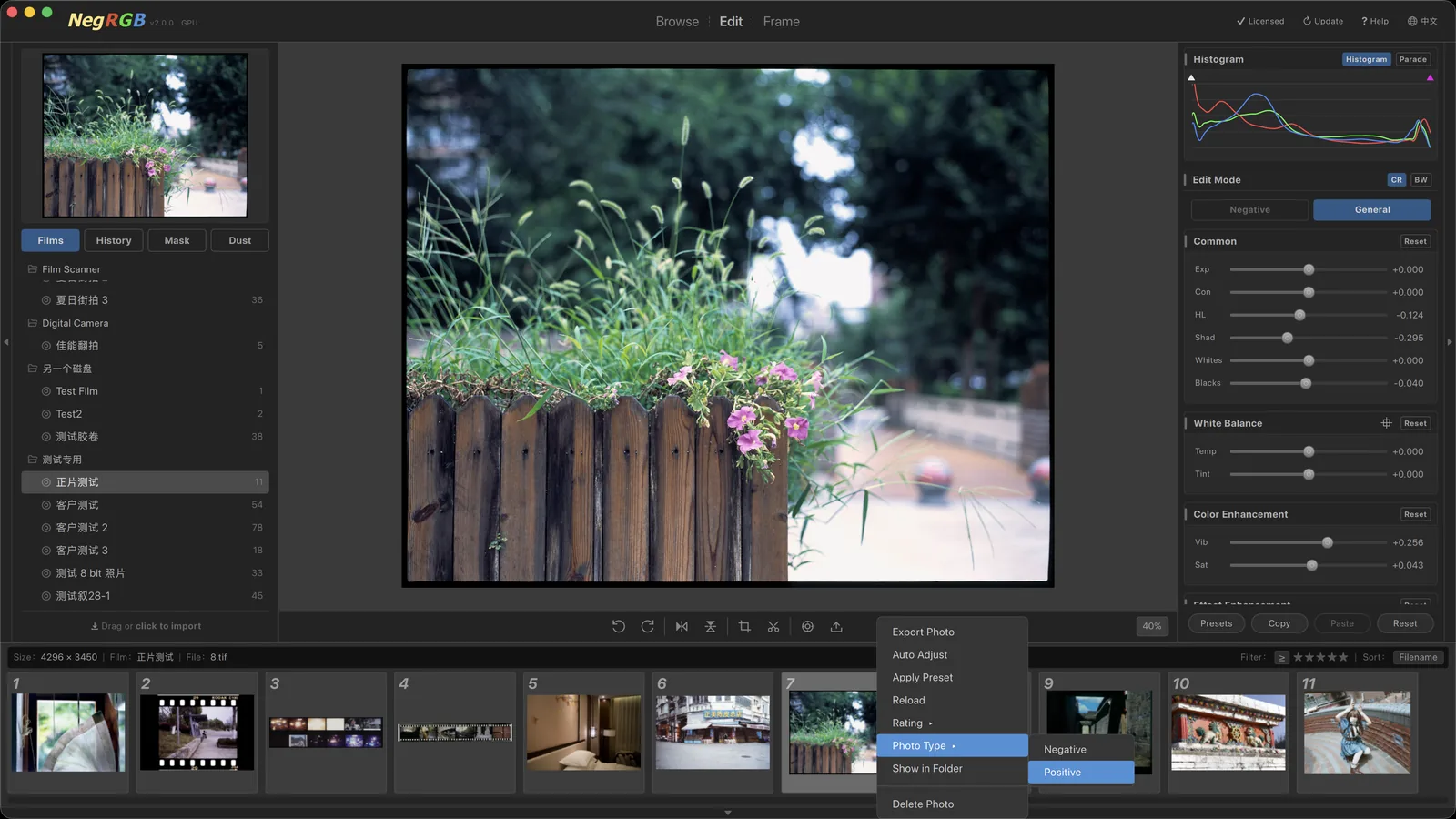Viewport: 1456px width, 819px height.
Task: Open the 客户测试 2 film
Action: point(146,528)
